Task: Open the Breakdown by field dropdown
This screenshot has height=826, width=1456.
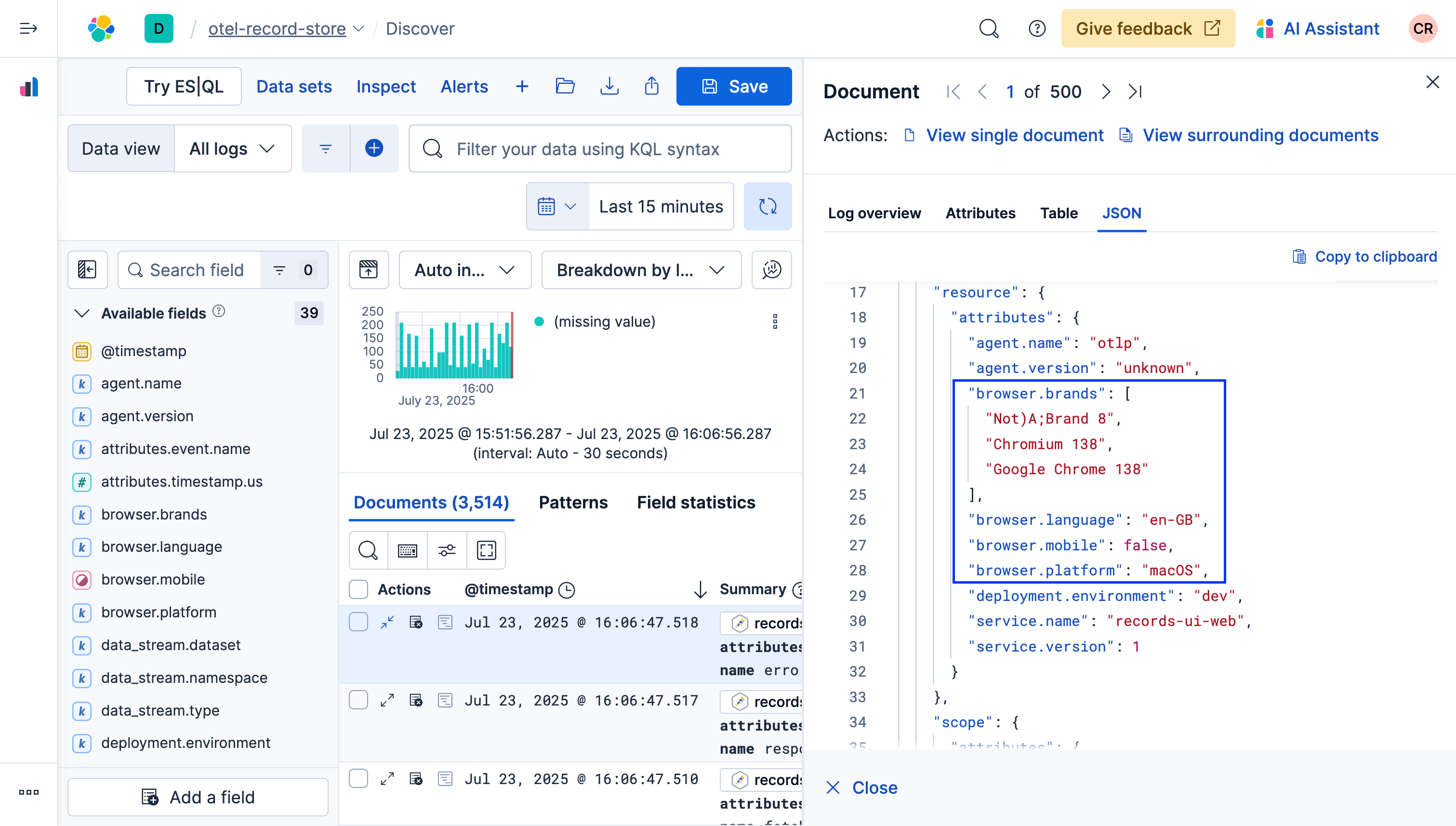Action: point(640,270)
